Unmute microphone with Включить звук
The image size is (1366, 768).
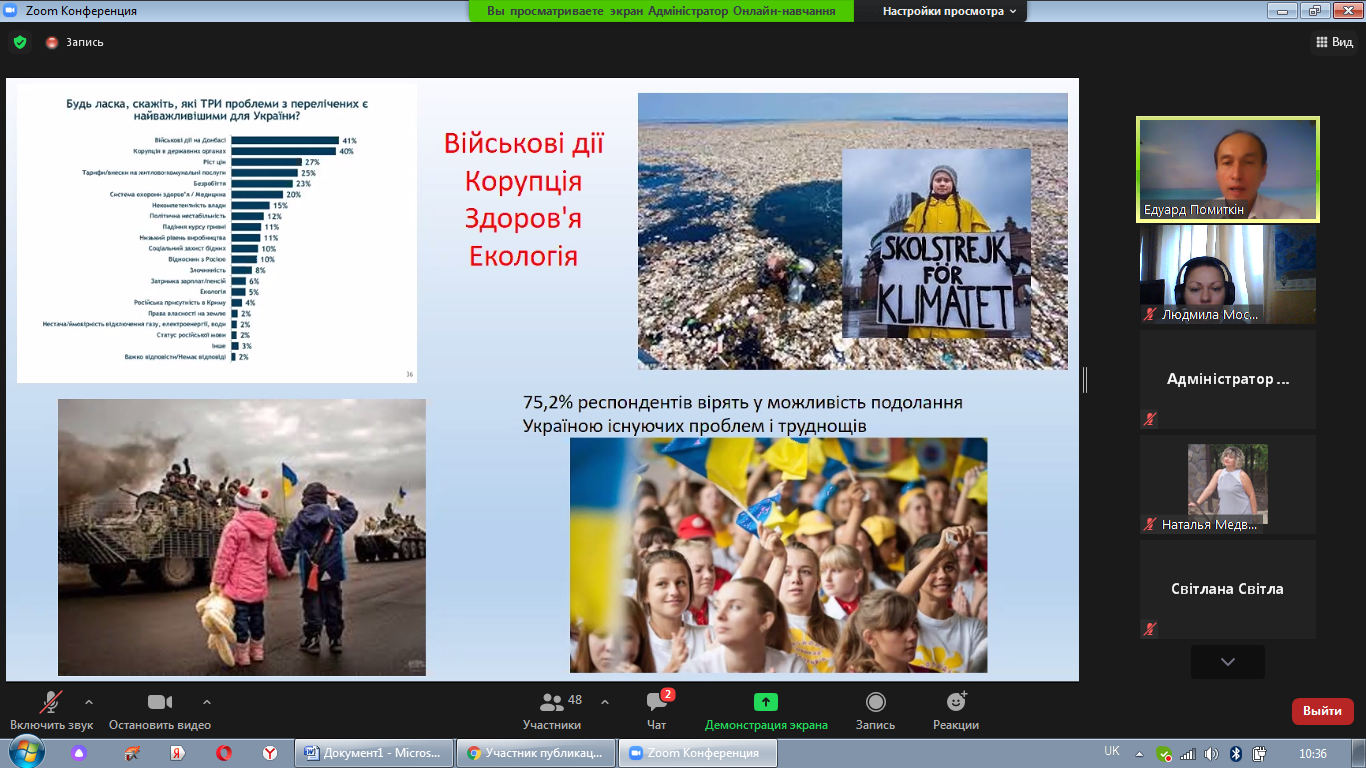pyautogui.click(x=51, y=702)
